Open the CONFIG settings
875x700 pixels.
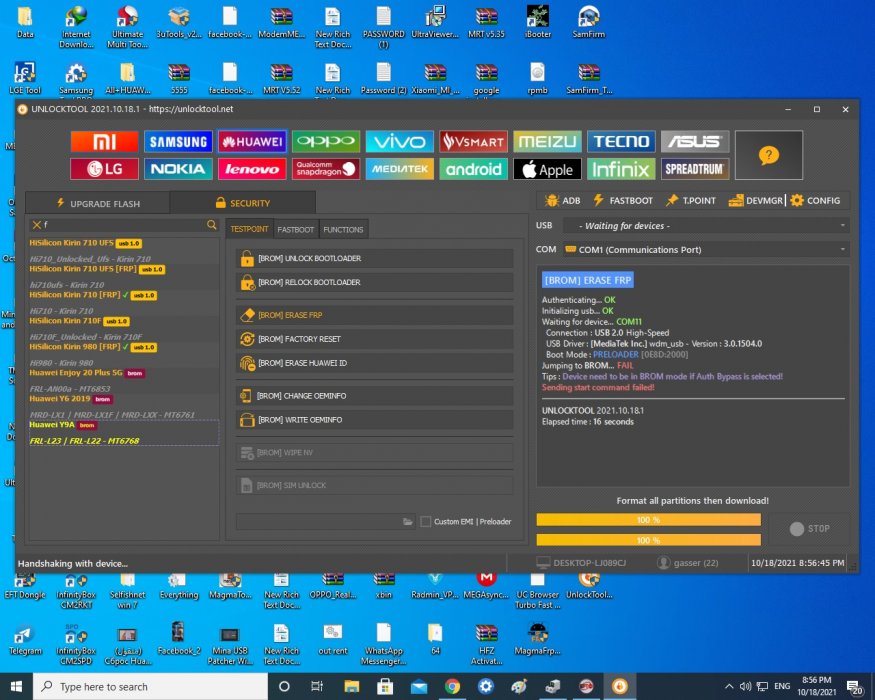[815, 200]
